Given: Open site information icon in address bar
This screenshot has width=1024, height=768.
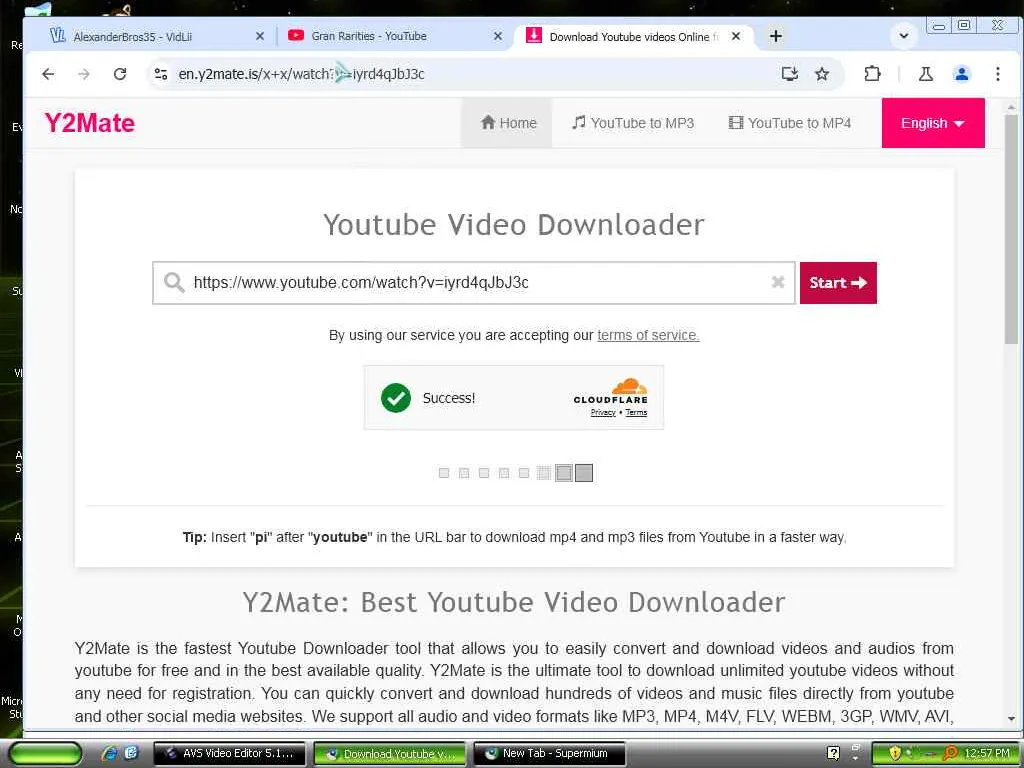Looking at the screenshot, I should 161,74.
